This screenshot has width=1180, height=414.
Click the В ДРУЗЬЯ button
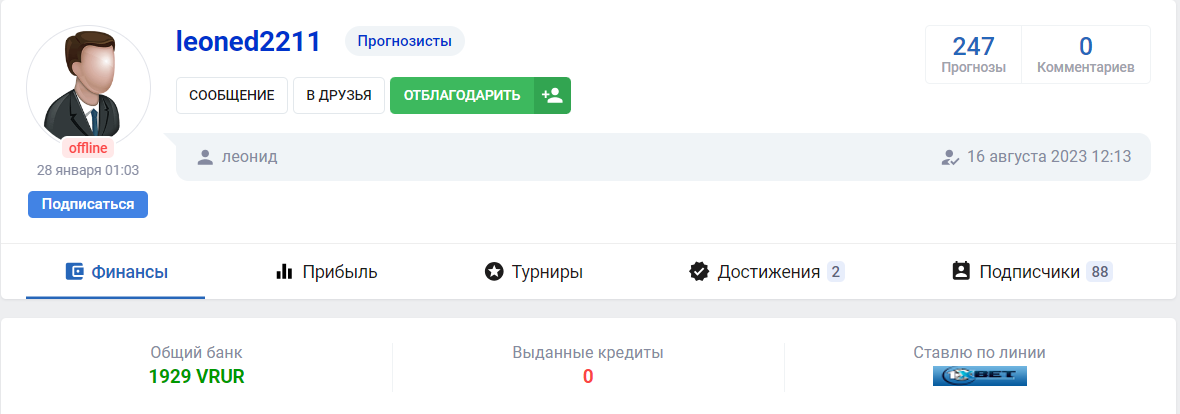pos(339,96)
